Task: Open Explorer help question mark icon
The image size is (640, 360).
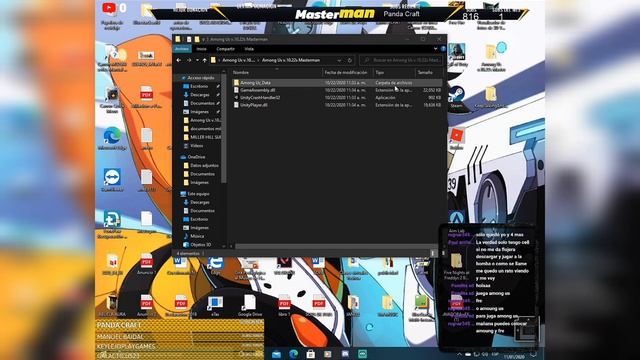Action: click(x=443, y=49)
